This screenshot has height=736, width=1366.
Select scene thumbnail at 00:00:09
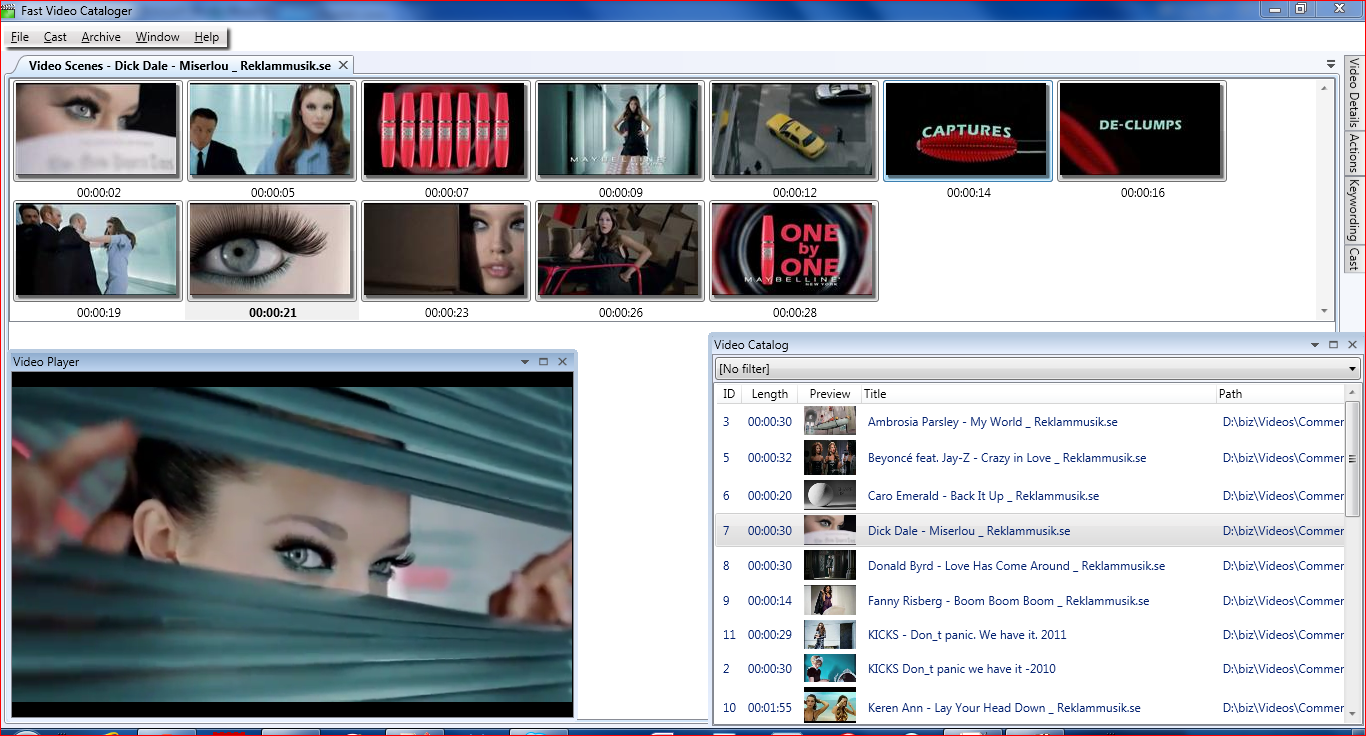tap(619, 131)
